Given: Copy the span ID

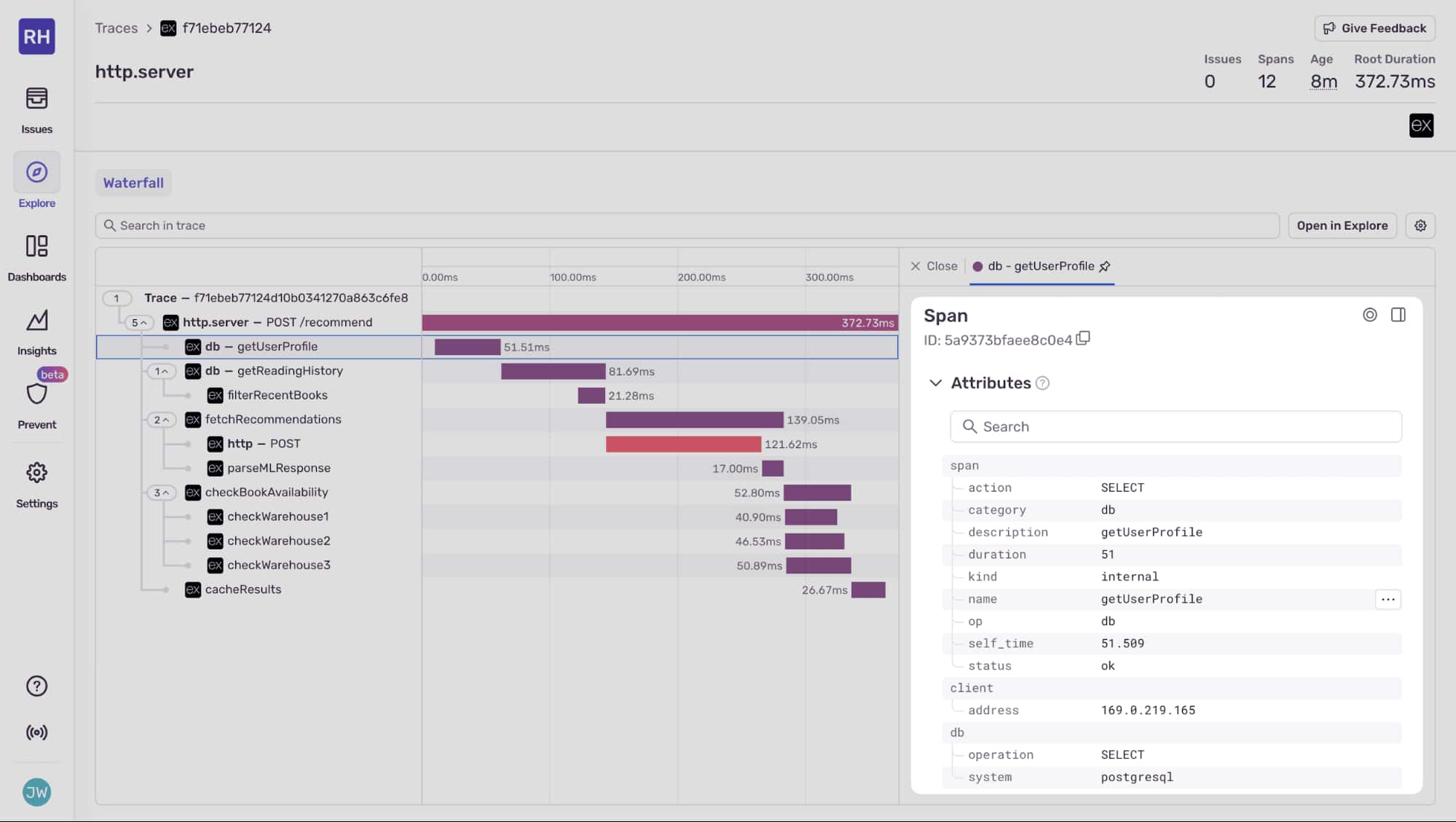Looking at the screenshot, I should click(1083, 338).
